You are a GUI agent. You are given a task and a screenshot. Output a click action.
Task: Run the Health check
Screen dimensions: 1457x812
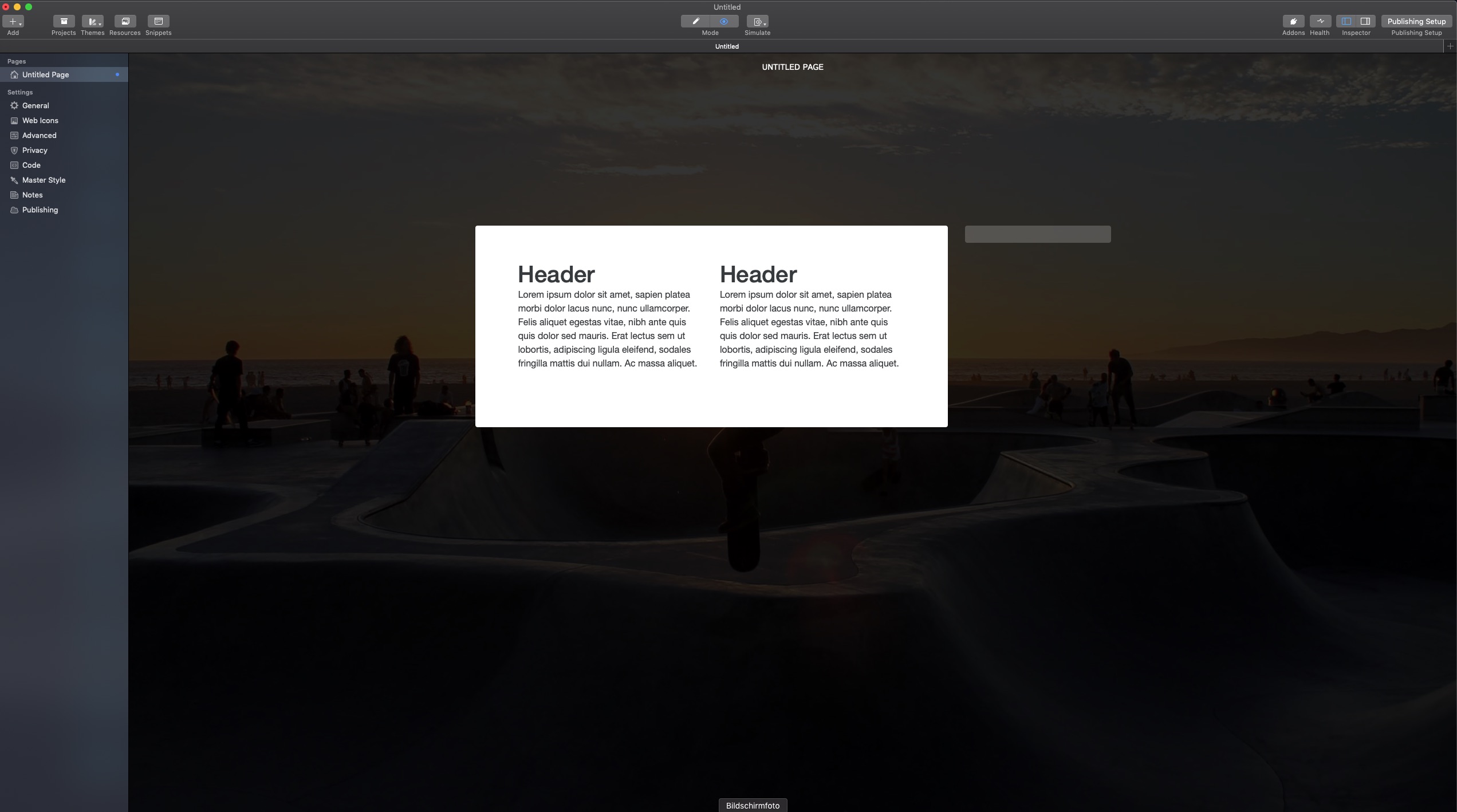tap(1320, 21)
